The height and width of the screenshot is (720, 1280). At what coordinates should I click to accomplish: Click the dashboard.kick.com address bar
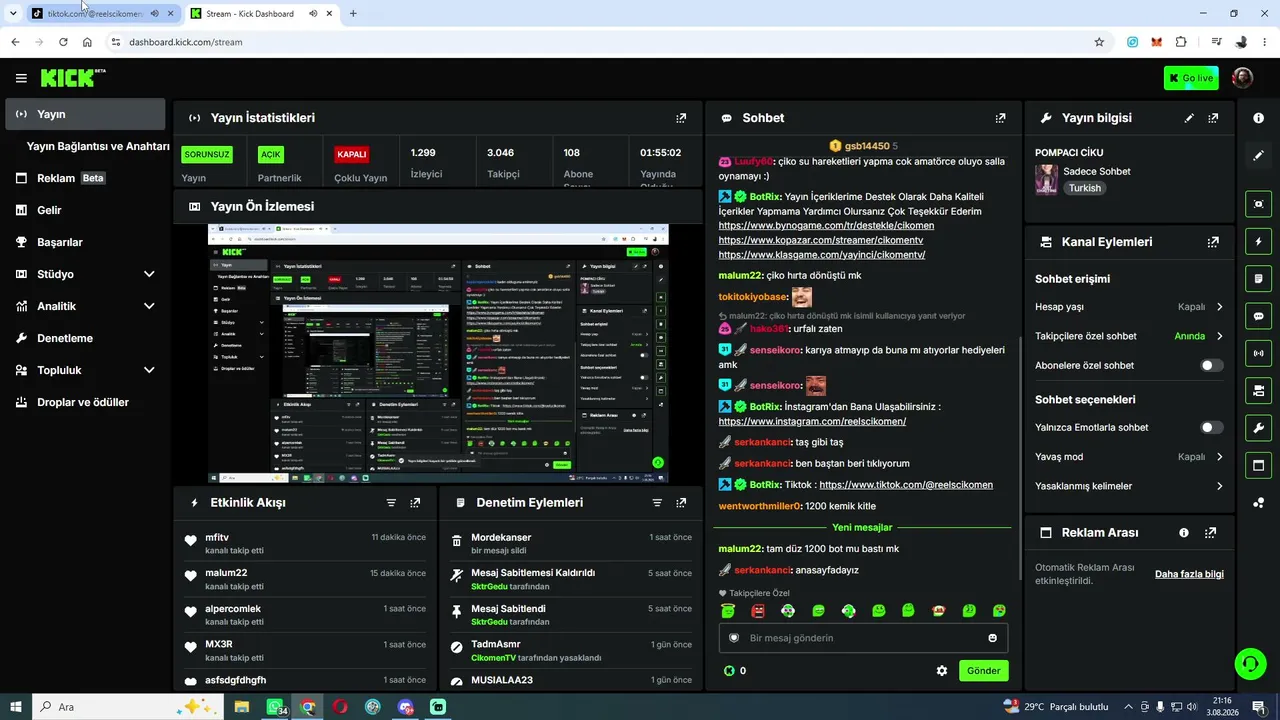tap(600, 42)
